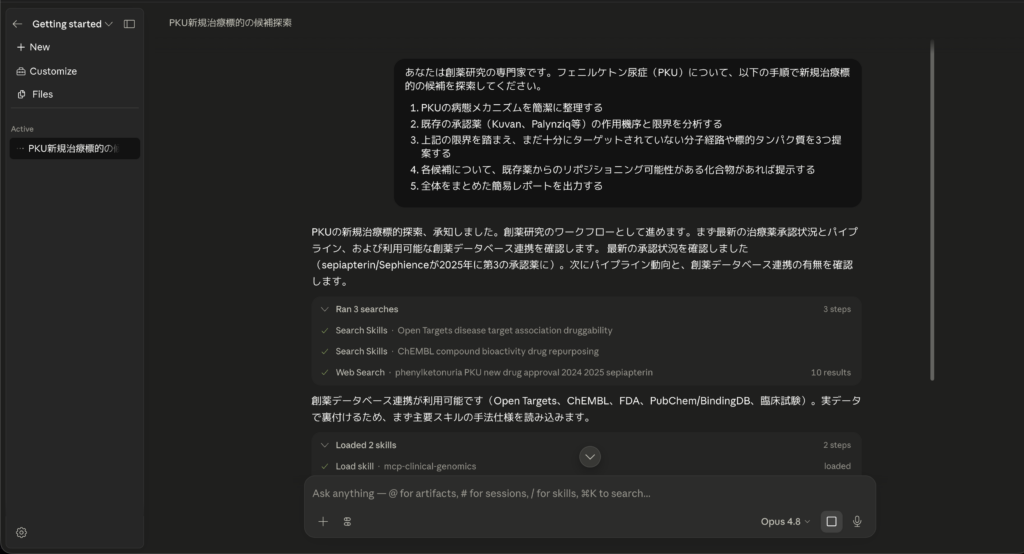Jump to bottom with down arrow button

[590, 457]
